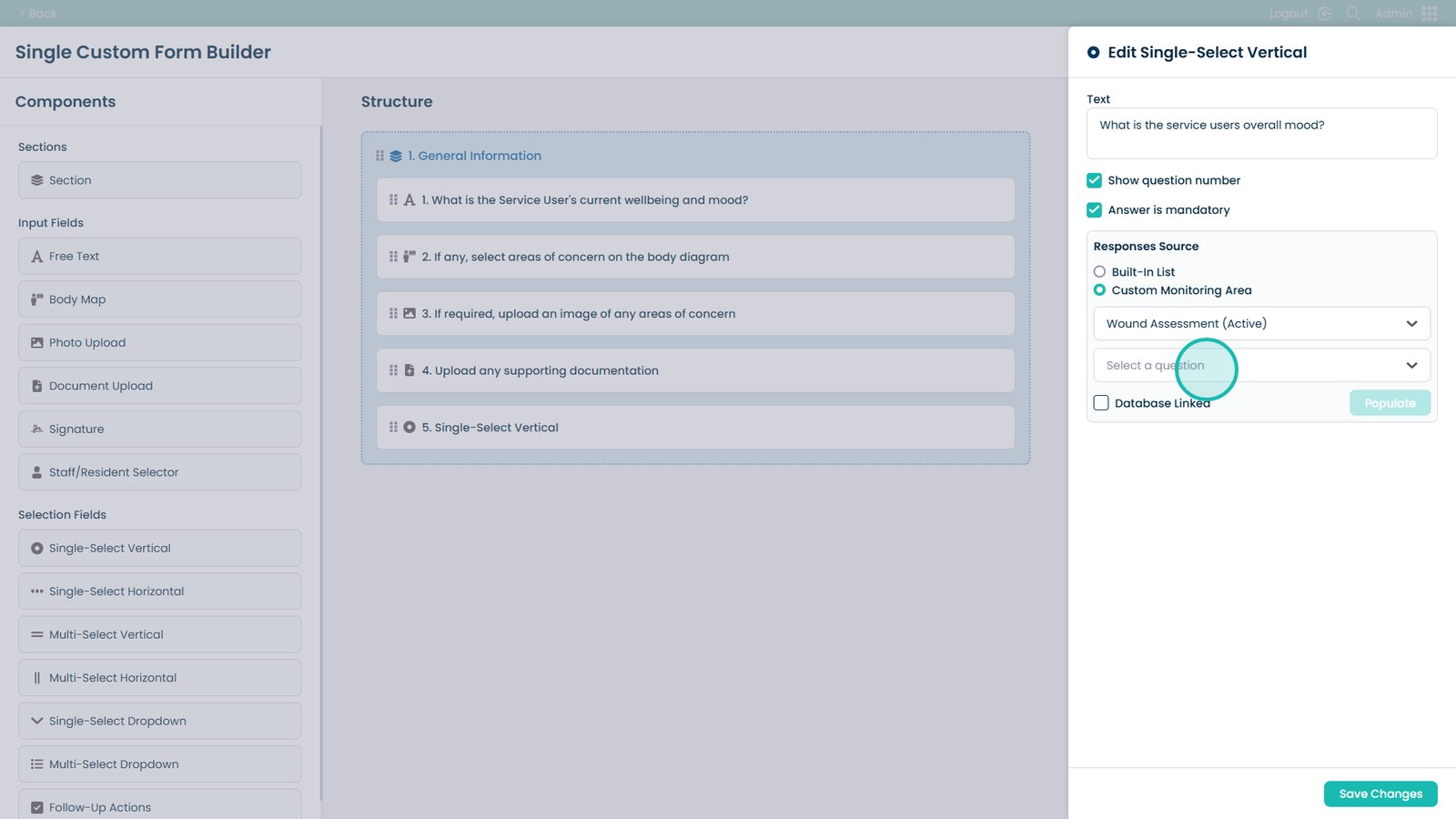This screenshot has width=1456, height=819.
Task: Click drag handle of General Information section
Action: point(379,156)
